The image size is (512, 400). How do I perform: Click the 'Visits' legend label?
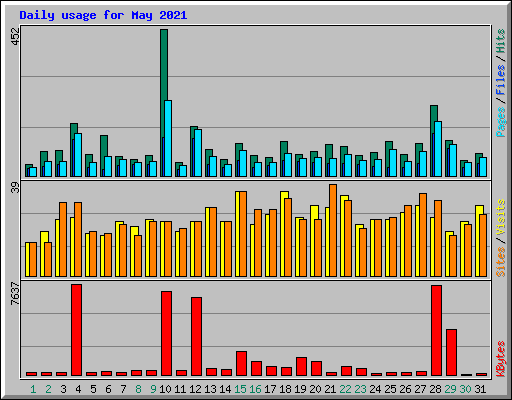click(x=501, y=217)
